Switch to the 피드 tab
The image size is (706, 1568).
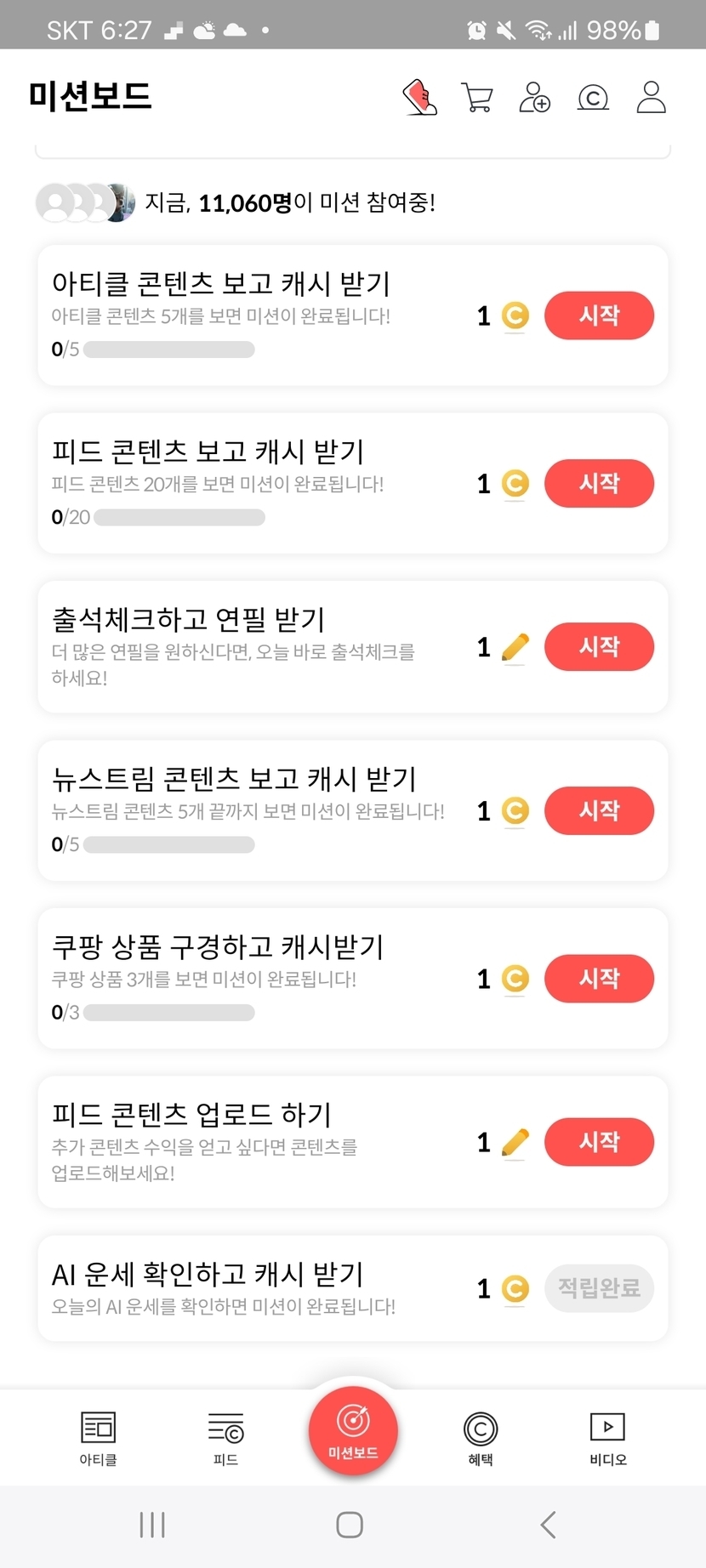(225, 1438)
